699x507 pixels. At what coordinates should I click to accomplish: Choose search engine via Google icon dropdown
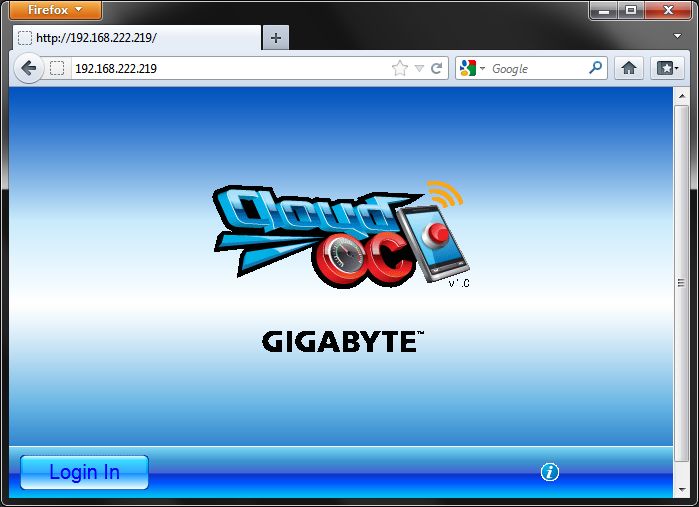(472, 68)
